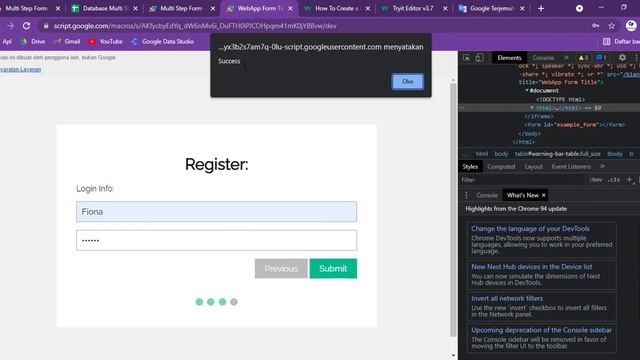Viewport: 640px width, 360px height.
Task: Open the YouTube bookmark
Action: coord(106,42)
